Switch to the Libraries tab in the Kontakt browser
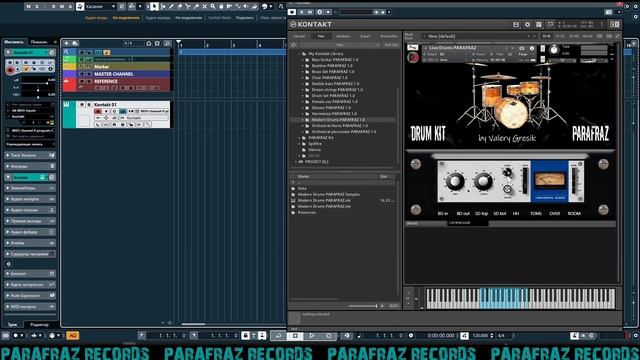The width and height of the screenshot is (640, 360). coord(300,36)
